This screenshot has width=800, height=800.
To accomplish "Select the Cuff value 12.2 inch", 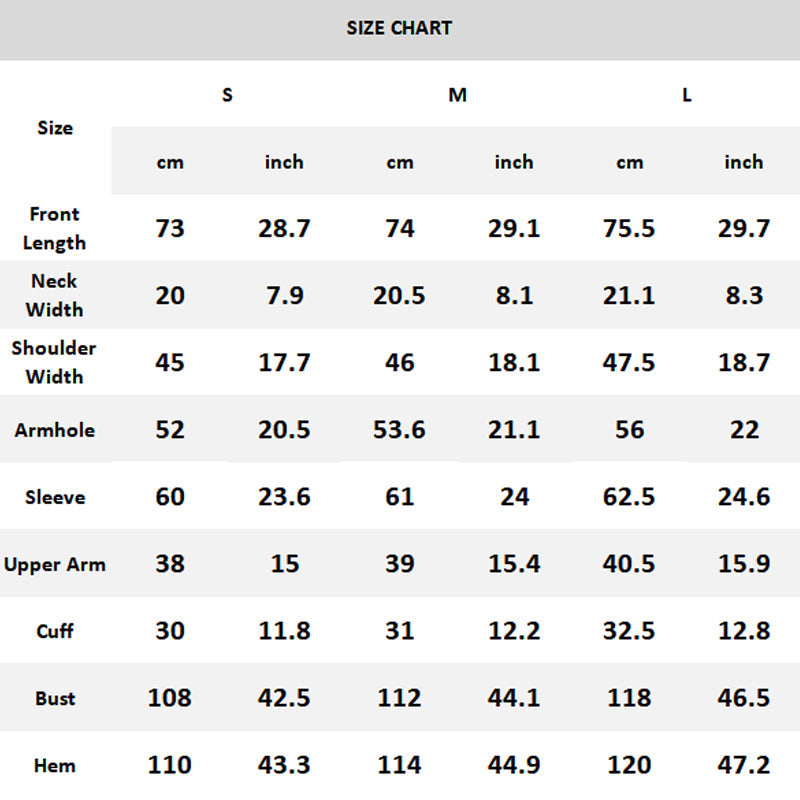I will pyautogui.click(x=514, y=631).
